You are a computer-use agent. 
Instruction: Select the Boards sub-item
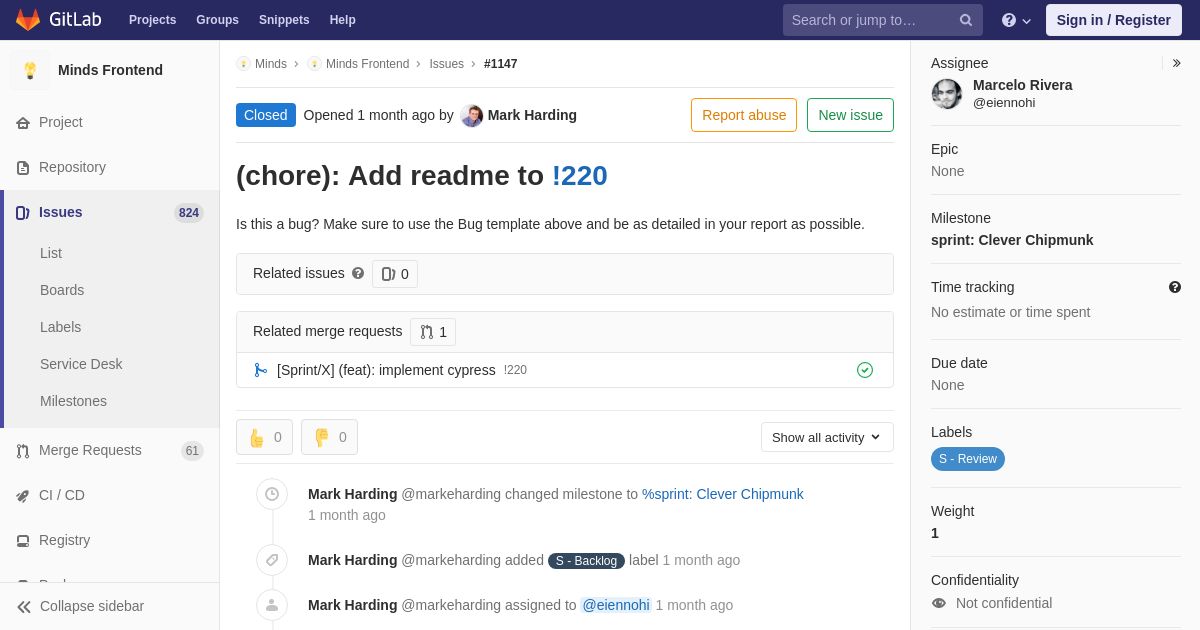tap(62, 290)
